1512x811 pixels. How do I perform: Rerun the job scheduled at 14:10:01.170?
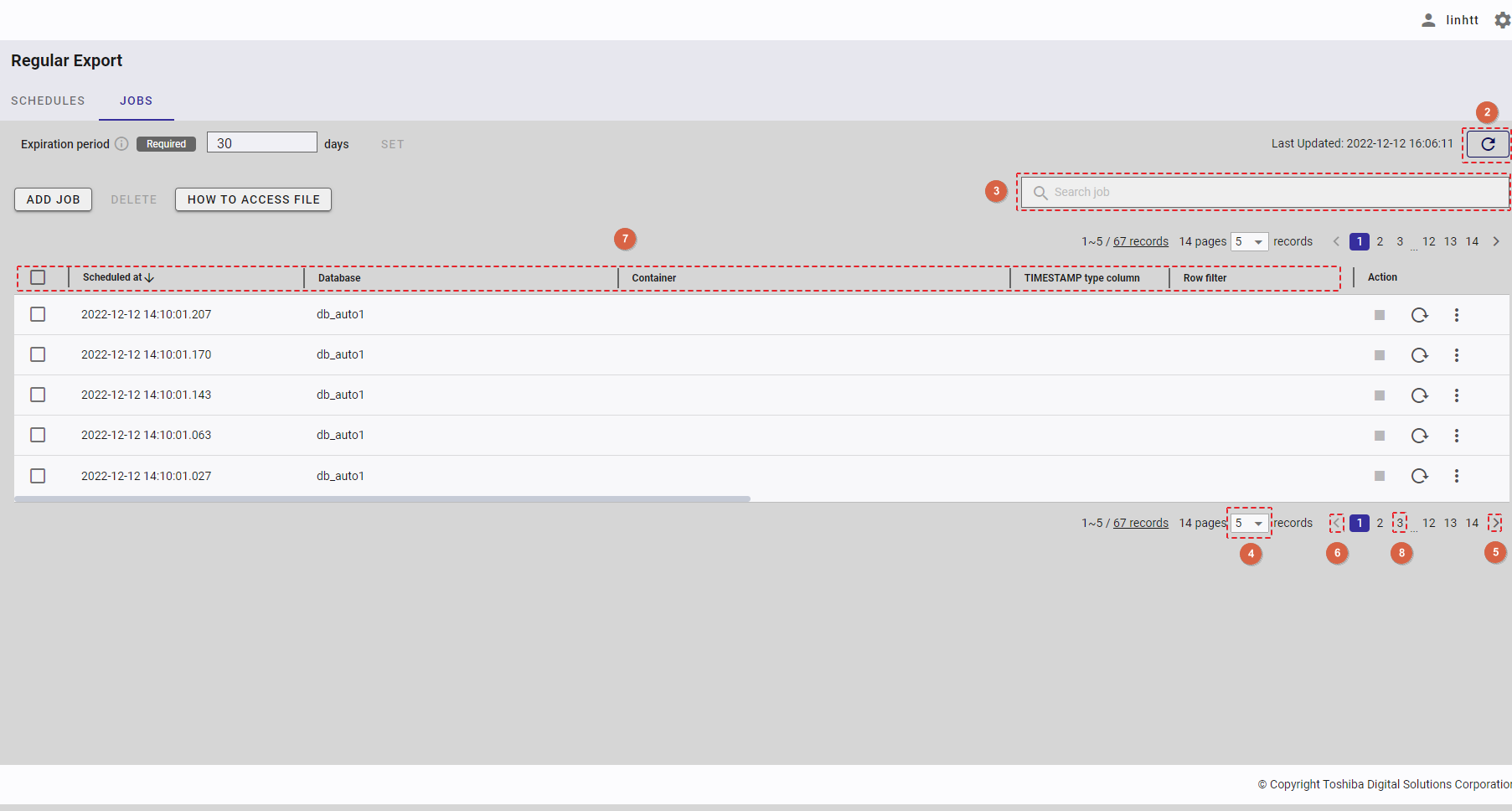pyautogui.click(x=1419, y=355)
